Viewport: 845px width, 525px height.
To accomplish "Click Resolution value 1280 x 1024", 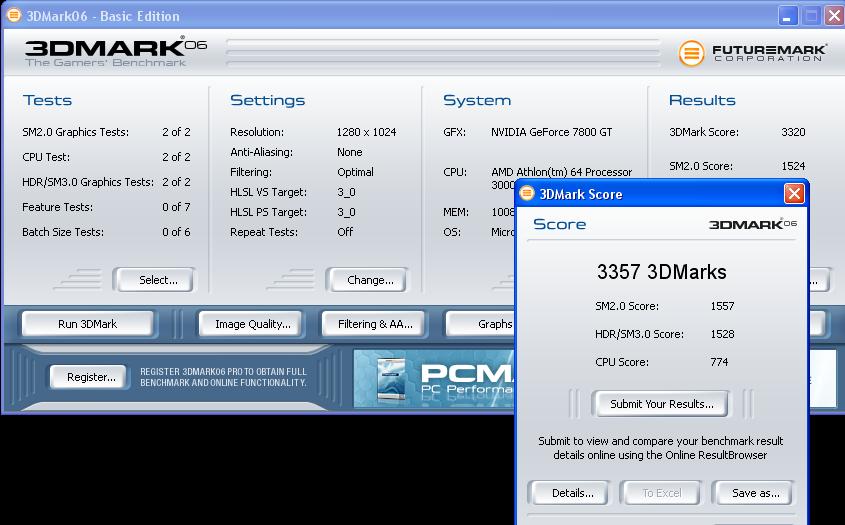I will click(x=366, y=132).
